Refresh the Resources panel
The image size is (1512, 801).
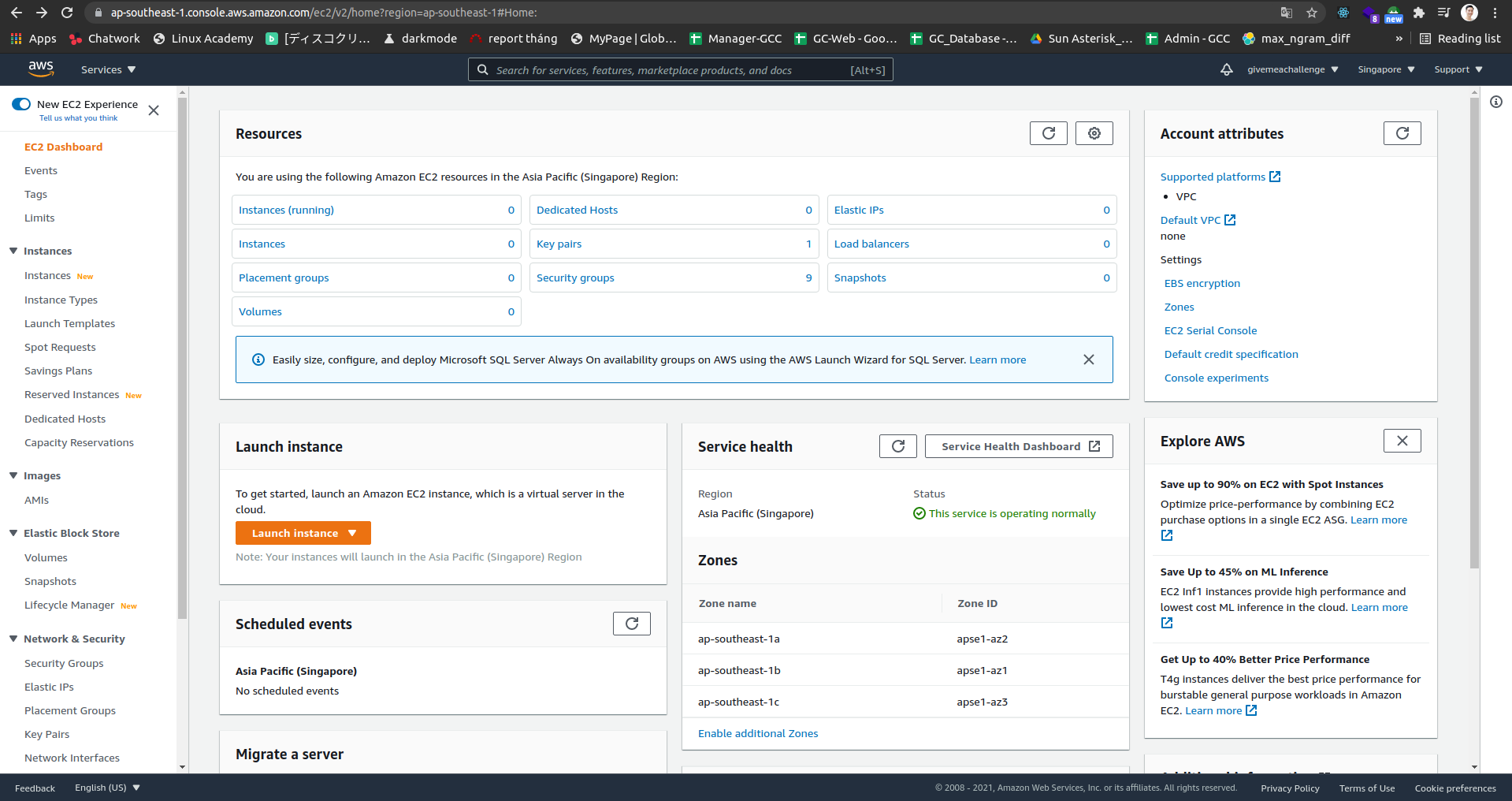[x=1048, y=133]
